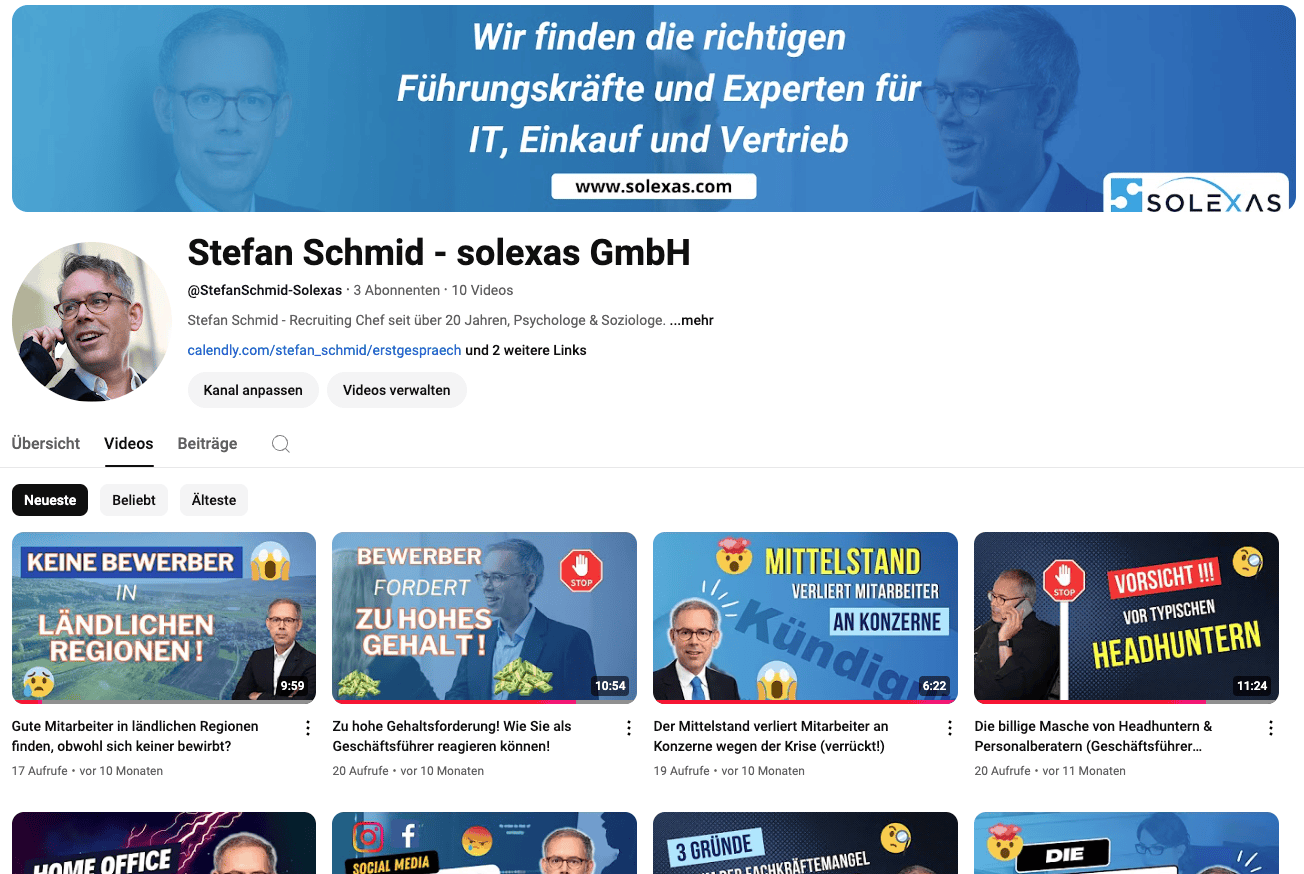Select the Beliebt sort chip
This screenshot has height=874, width=1304.
click(134, 500)
